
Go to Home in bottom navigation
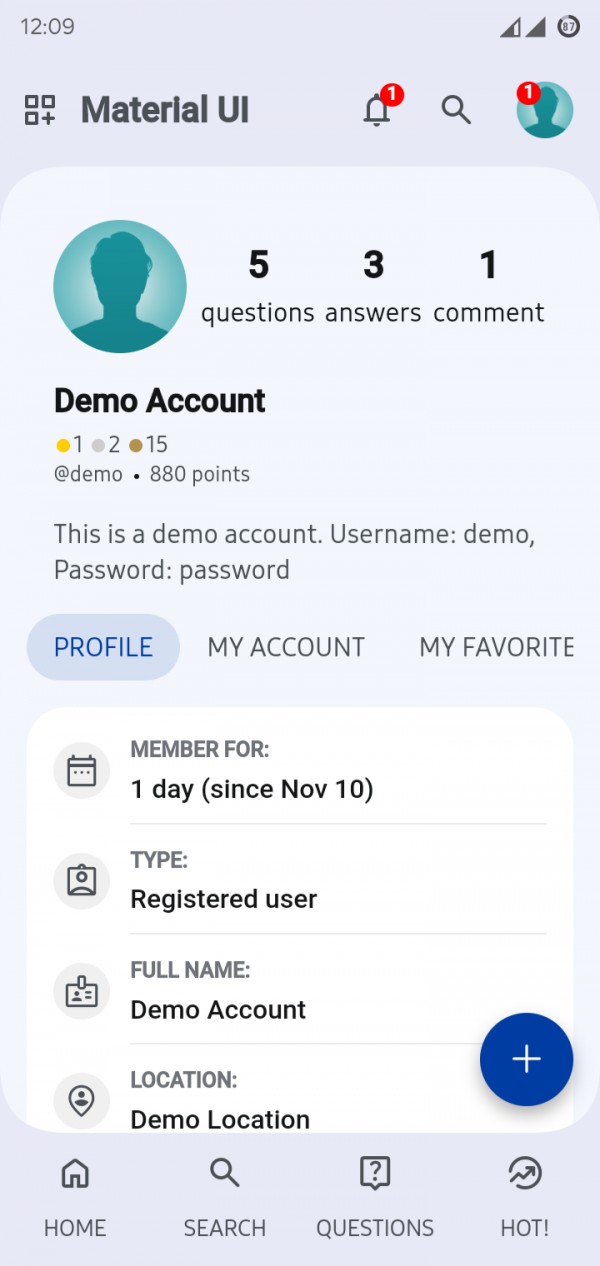(75, 1196)
